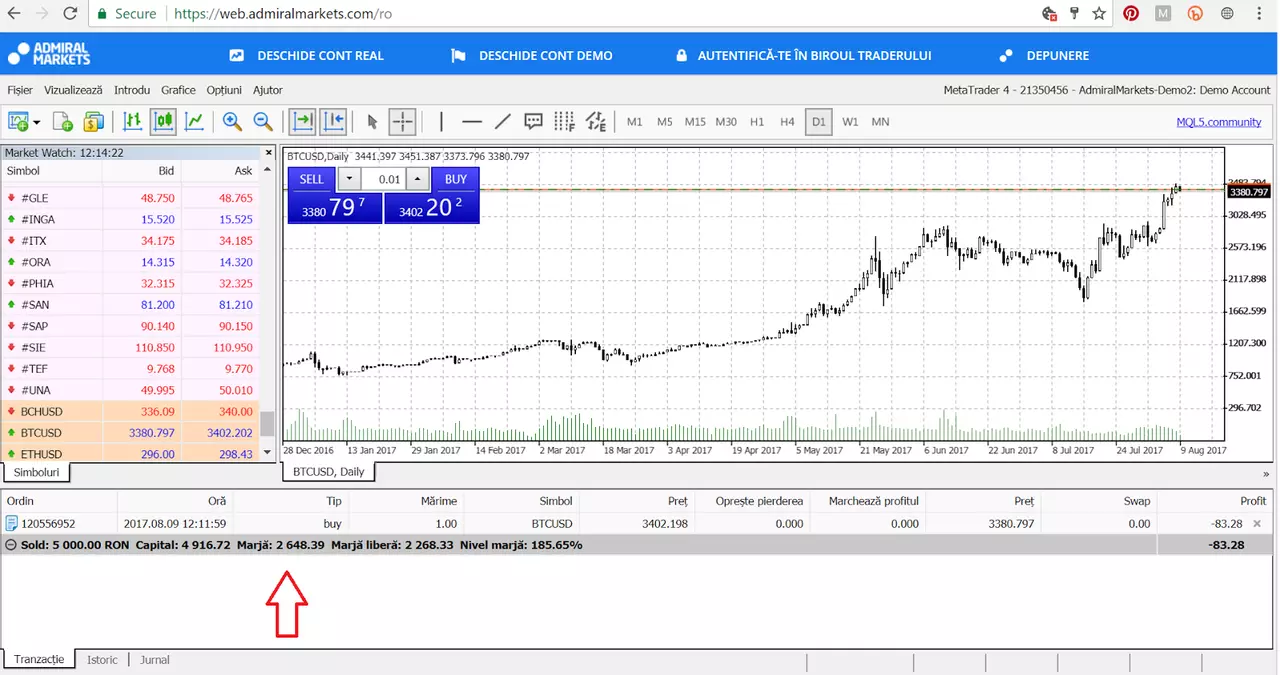Decrease lot volume with down arrow
The width and height of the screenshot is (1280, 675).
[x=348, y=179]
